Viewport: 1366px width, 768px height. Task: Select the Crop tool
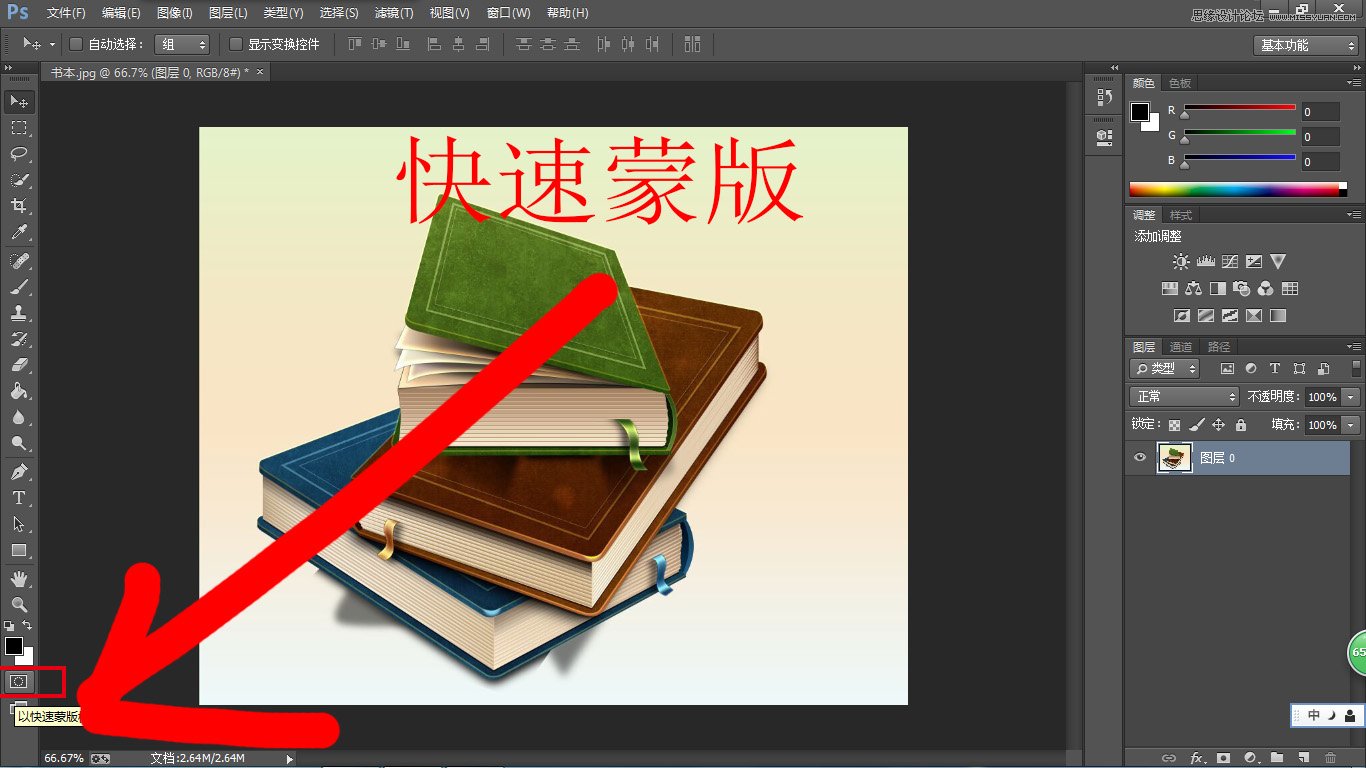19,206
